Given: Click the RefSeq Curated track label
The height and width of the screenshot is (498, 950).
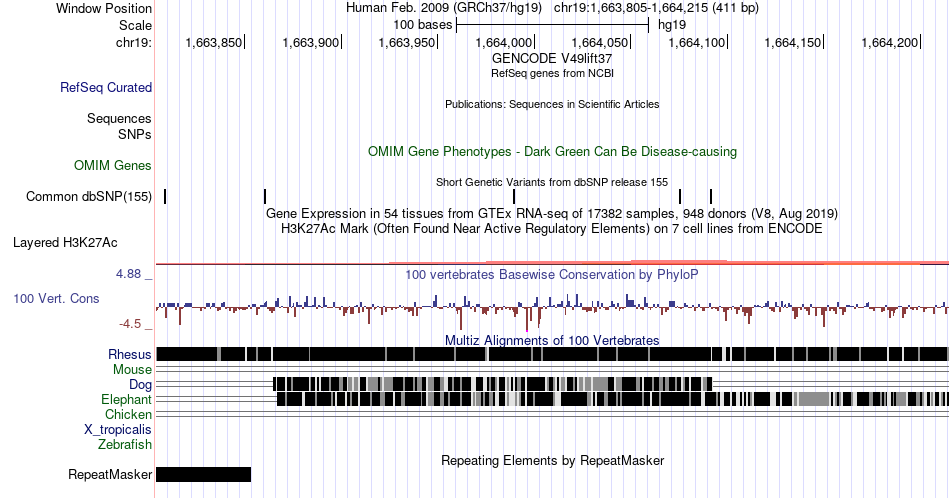Looking at the screenshot, I should click(106, 87).
